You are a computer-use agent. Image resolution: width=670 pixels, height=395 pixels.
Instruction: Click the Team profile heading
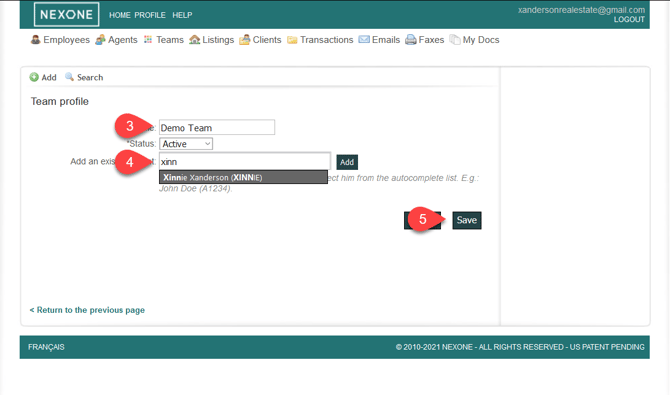(60, 101)
